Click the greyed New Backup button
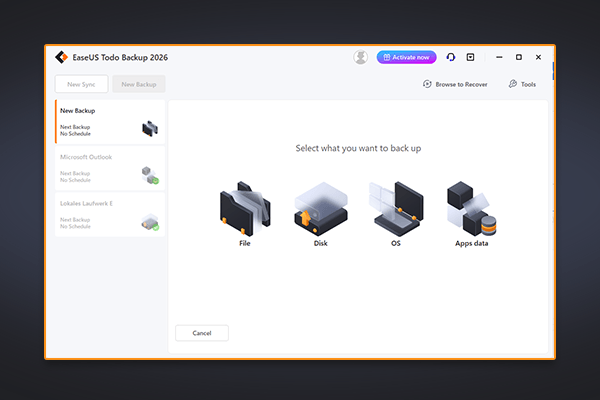Image resolution: width=600 pixels, height=400 pixels. point(139,84)
